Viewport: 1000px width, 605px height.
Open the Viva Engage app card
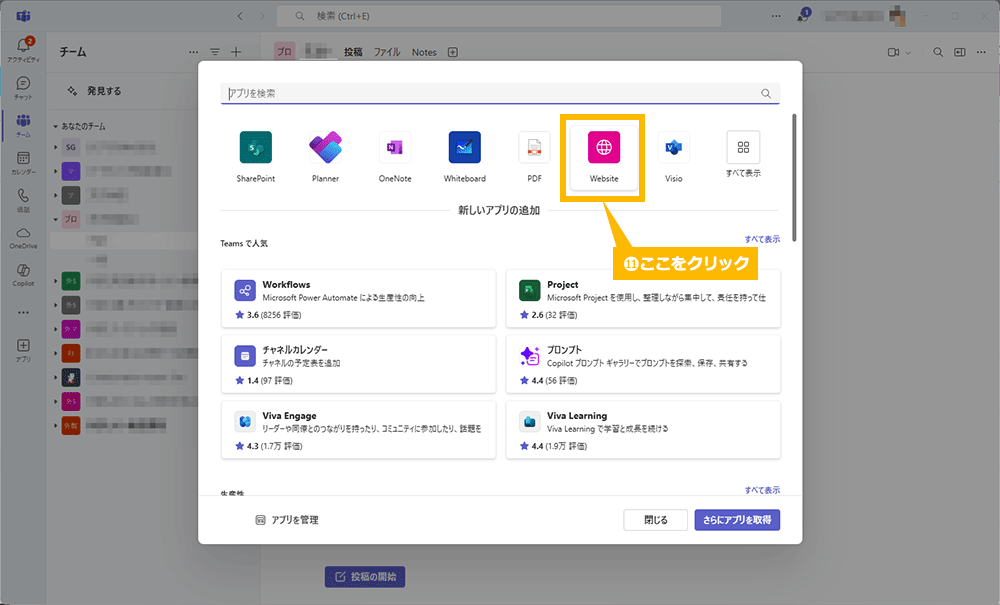pos(358,430)
